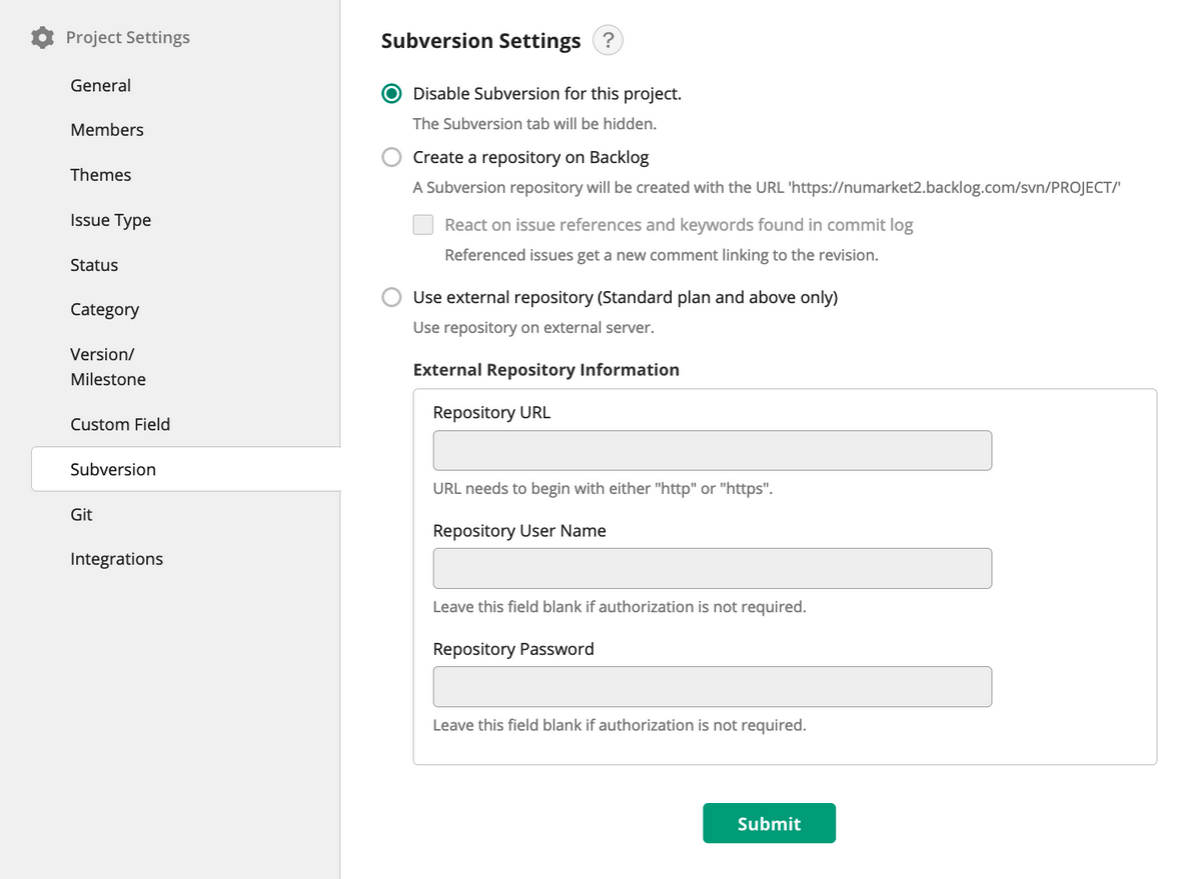Viewport: 1197px width, 879px height.
Task: Select Use external repository radio option
Action: coord(392,297)
